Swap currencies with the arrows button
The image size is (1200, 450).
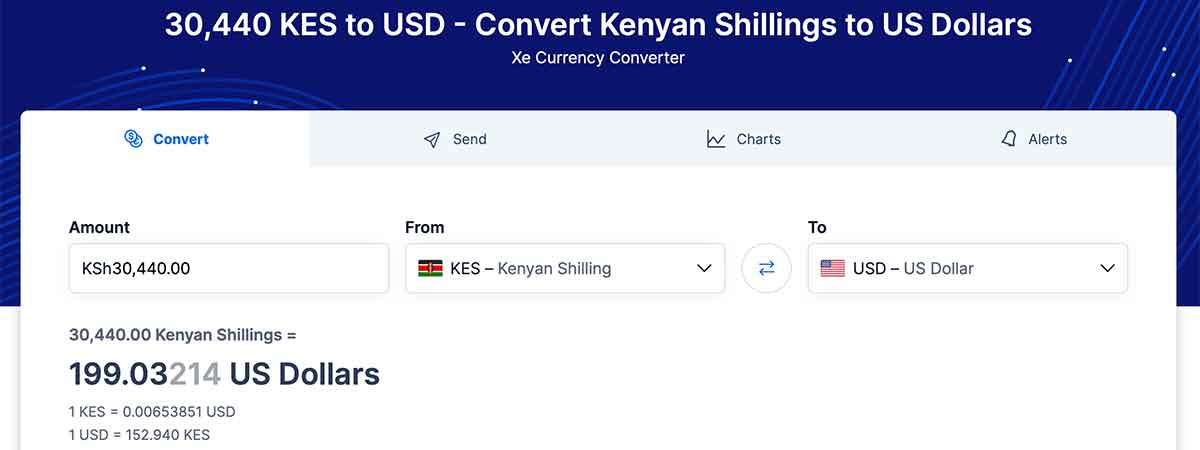[x=766, y=268]
